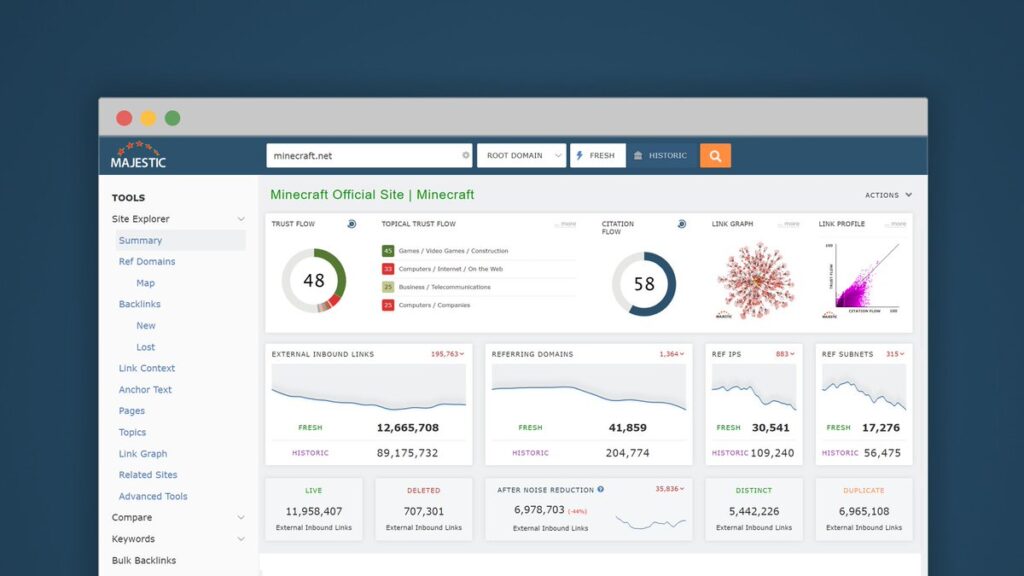Click the Computers / Internet 33 badge
This screenshot has width=1024, height=576.
tap(388, 268)
